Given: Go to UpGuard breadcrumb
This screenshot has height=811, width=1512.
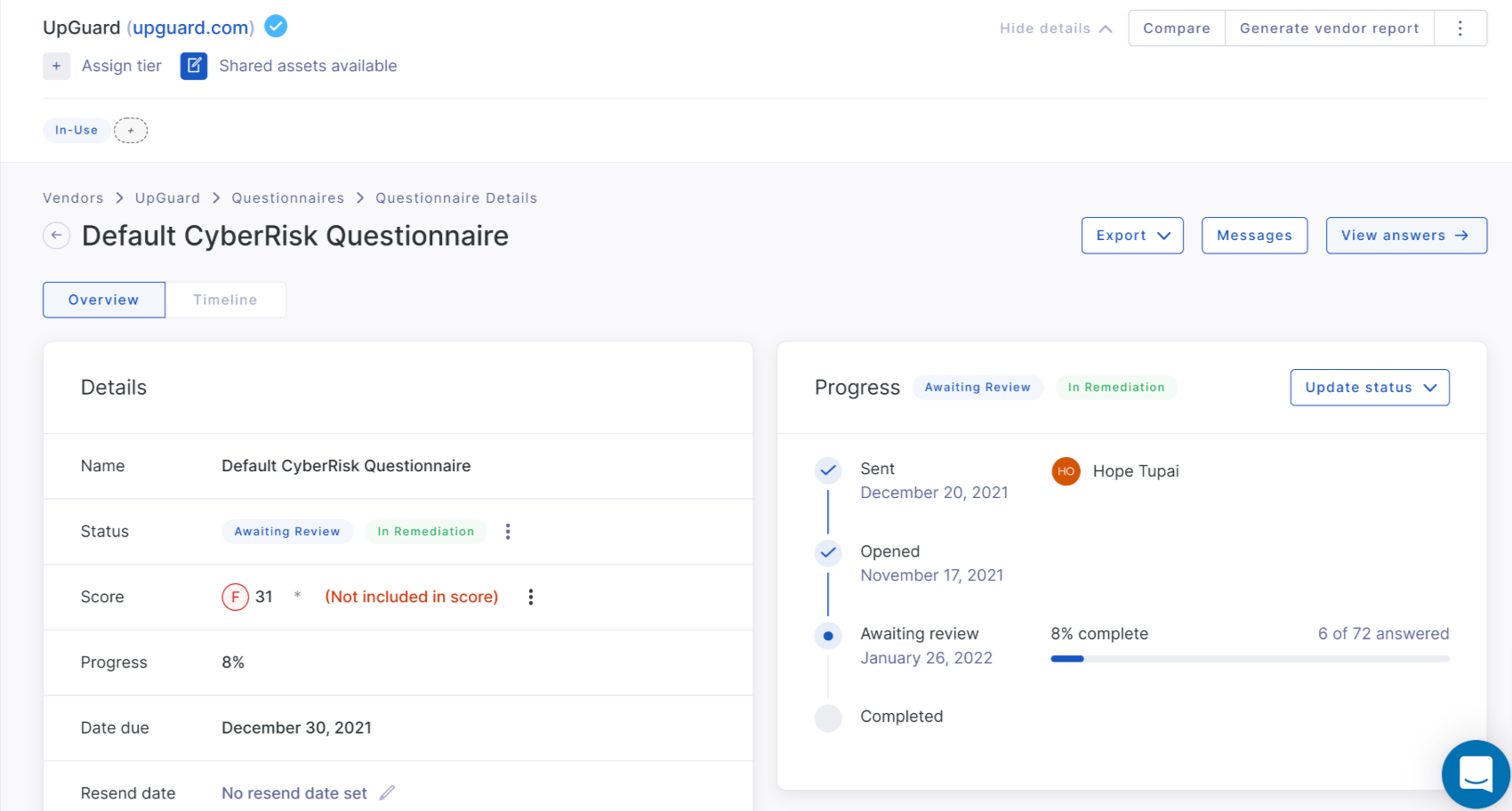Looking at the screenshot, I should point(167,198).
